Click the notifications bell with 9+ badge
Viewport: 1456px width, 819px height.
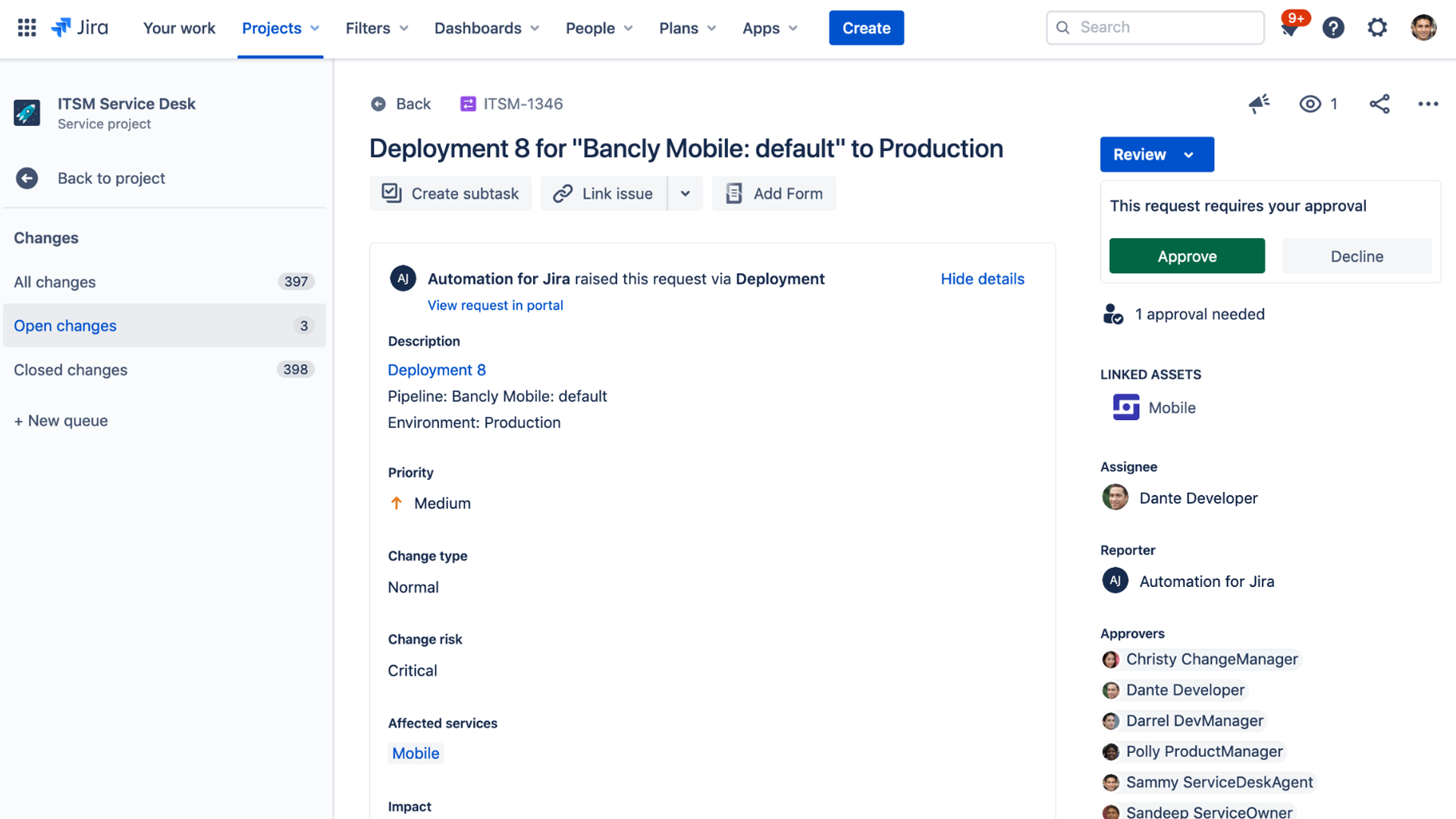(1289, 28)
